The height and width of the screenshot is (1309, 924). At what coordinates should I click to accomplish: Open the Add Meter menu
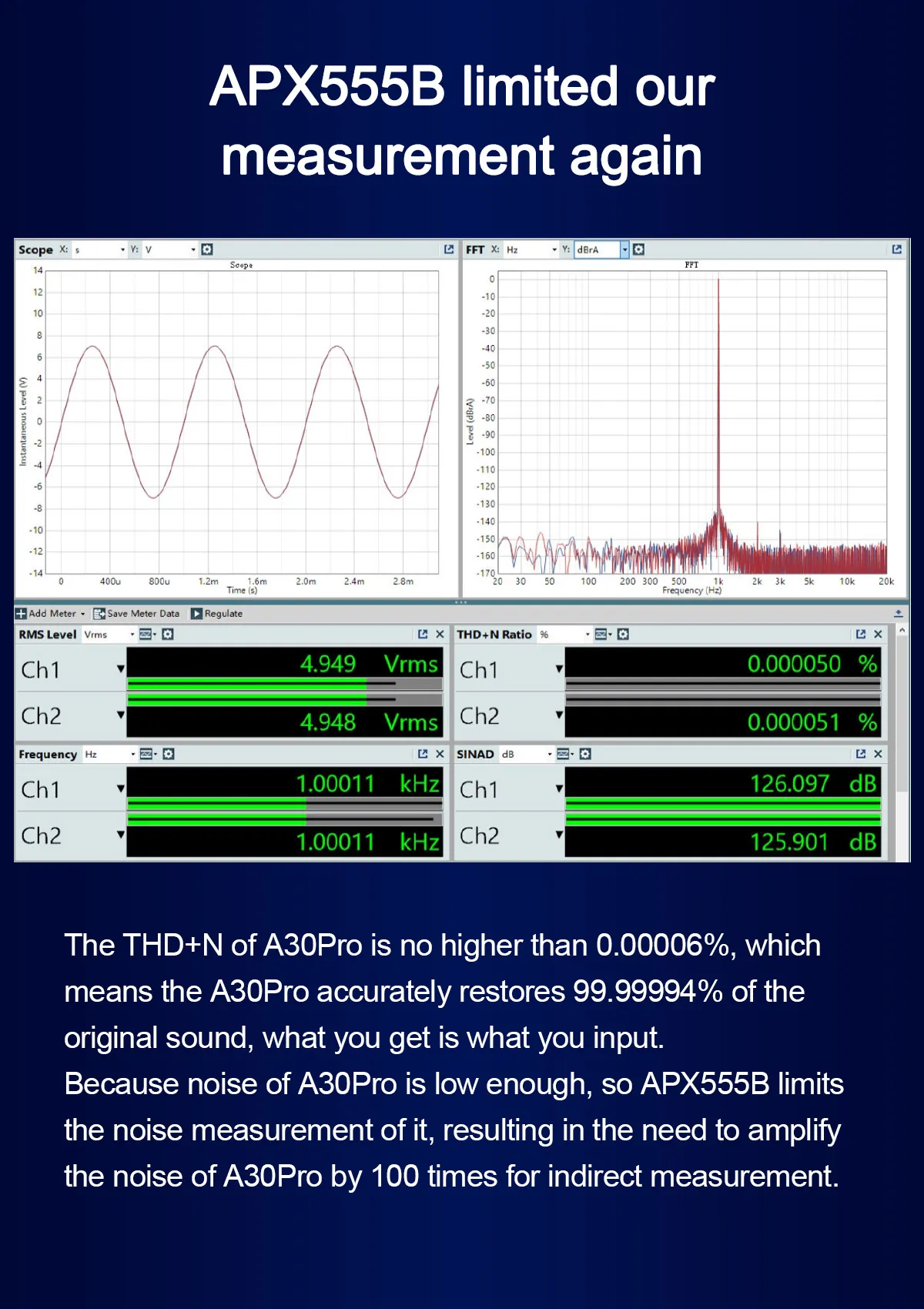(51, 614)
